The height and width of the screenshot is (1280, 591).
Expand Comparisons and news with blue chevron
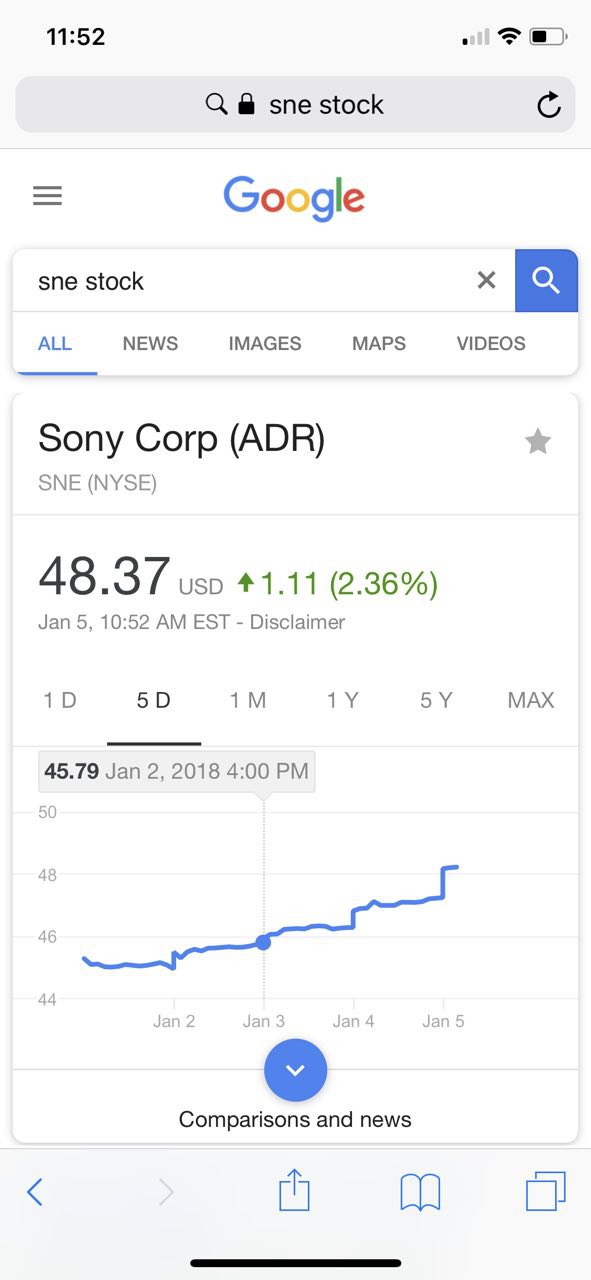(295, 1070)
